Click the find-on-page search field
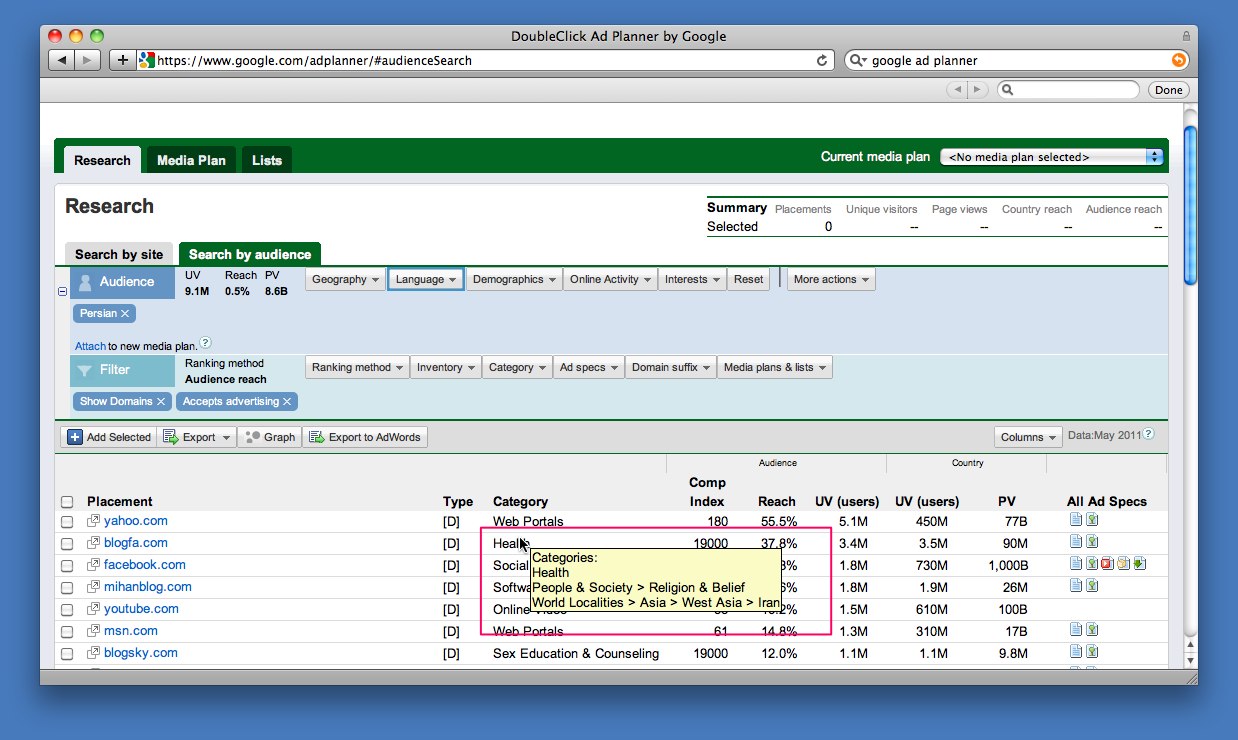Viewport: 1238px width, 740px height. tap(1068, 90)
